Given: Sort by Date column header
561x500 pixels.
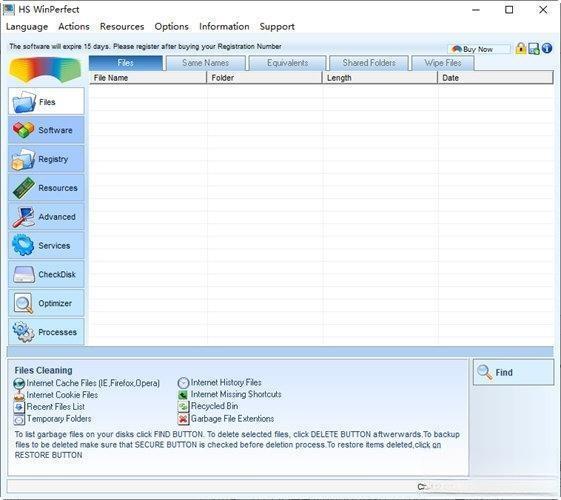Looking at the screenshot, I should (496, 78).
